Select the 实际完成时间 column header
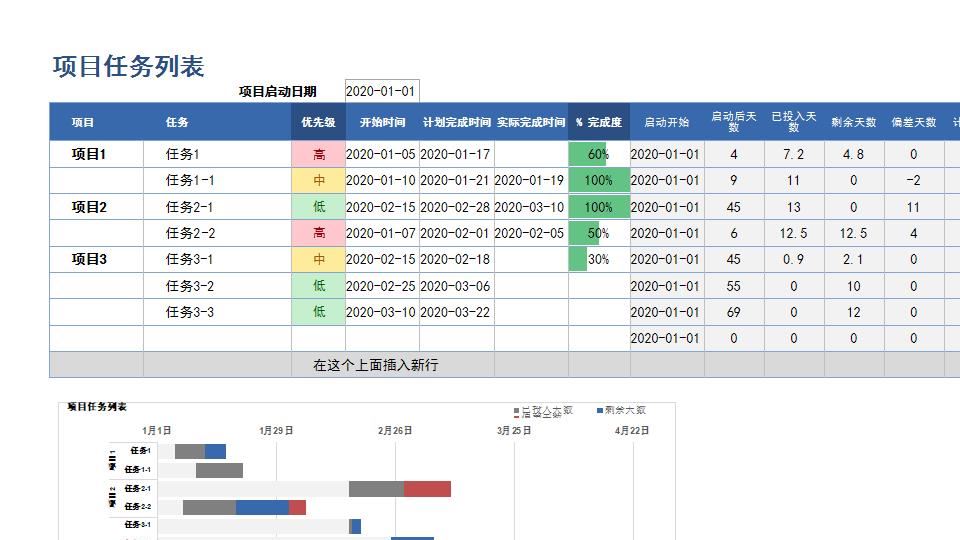The image size is (960, 540). (531, 122)
